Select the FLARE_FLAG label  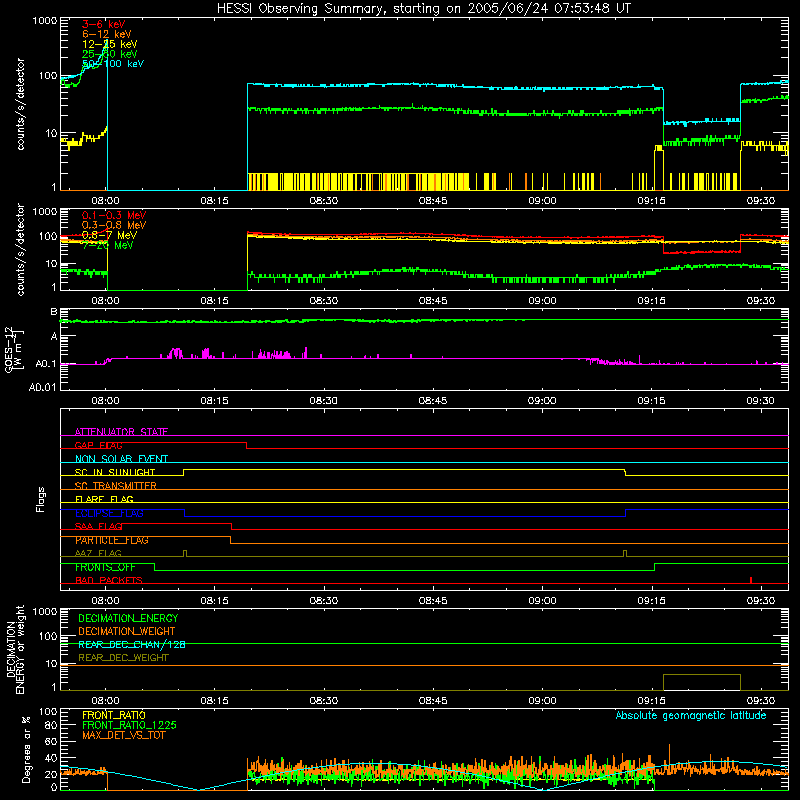[104, 499]
